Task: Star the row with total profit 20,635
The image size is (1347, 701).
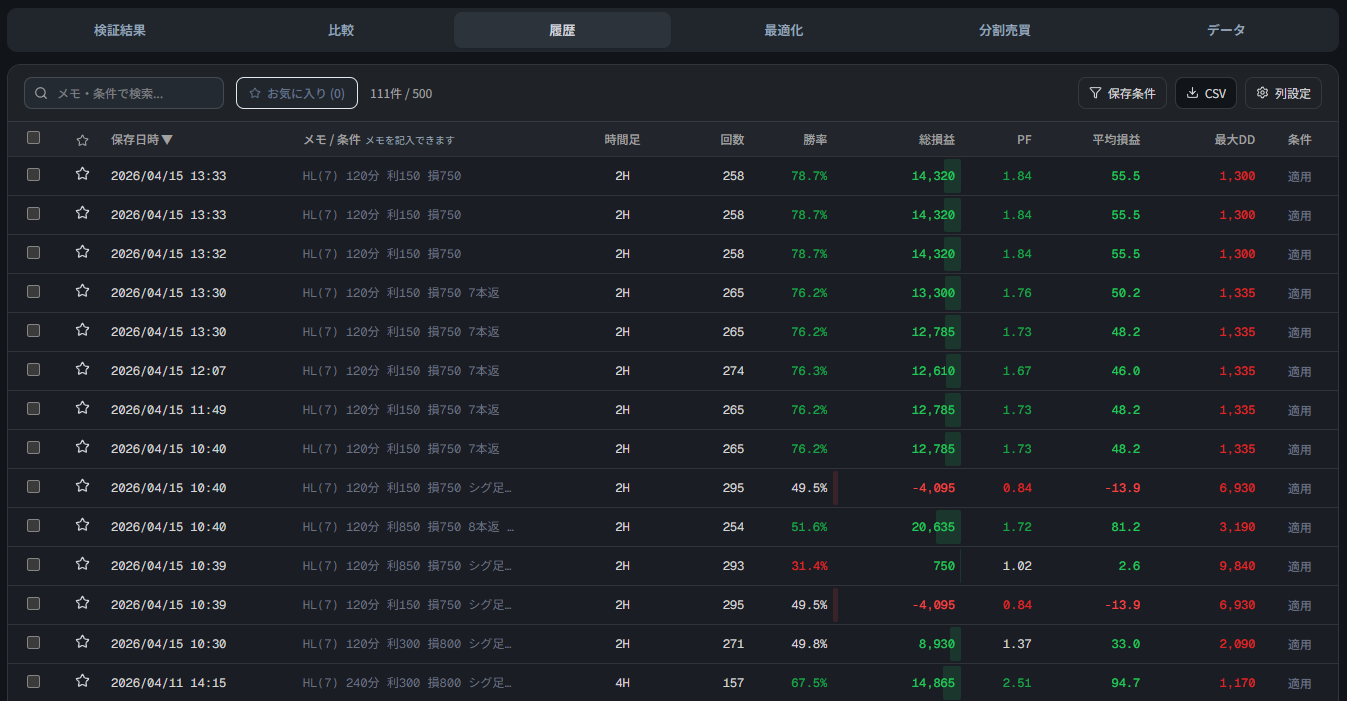Action: pyautogui.click(x=83, y=525)
